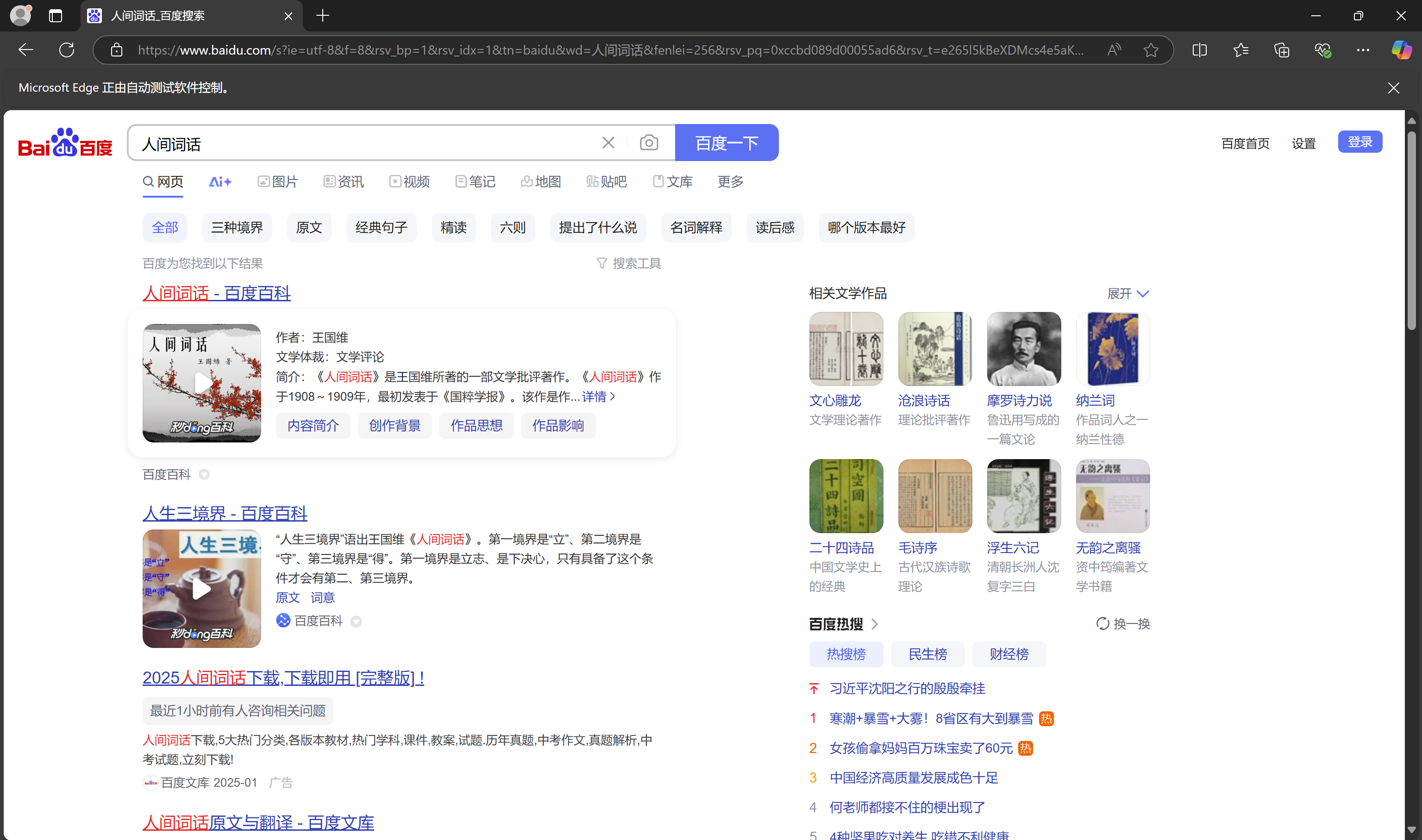Clear the search box with the X icon
This screenshot has height=840, width=1422.
(x=608, y=143)
